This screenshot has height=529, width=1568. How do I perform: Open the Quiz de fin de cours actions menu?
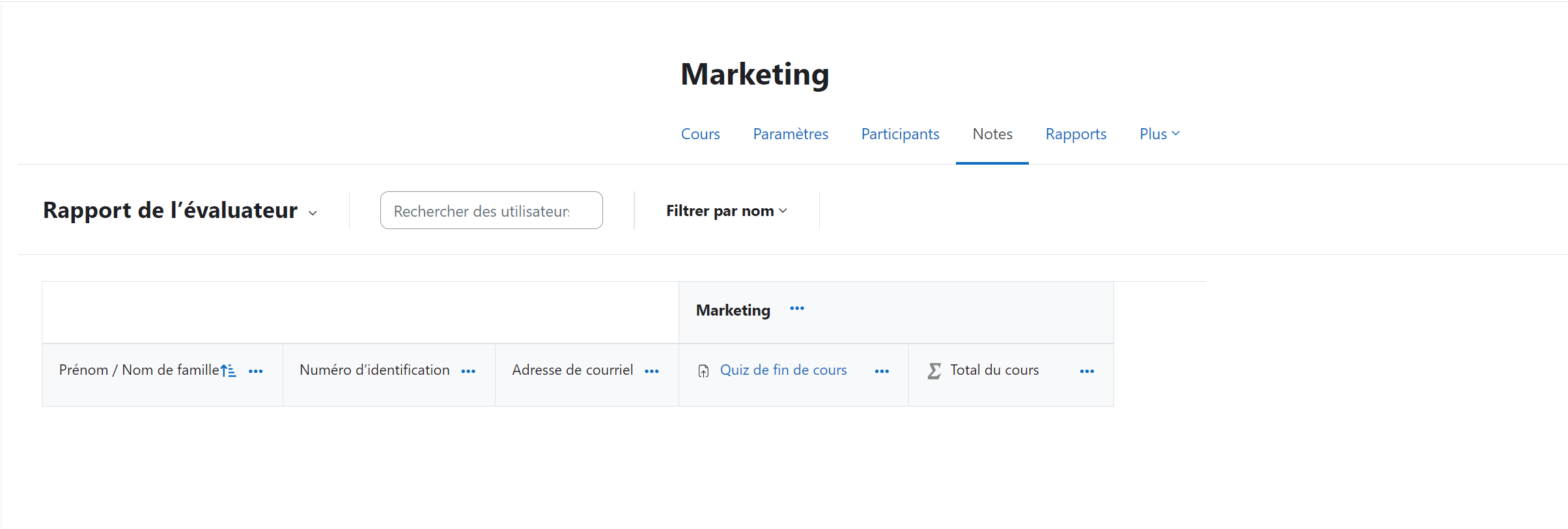[882, 371]
